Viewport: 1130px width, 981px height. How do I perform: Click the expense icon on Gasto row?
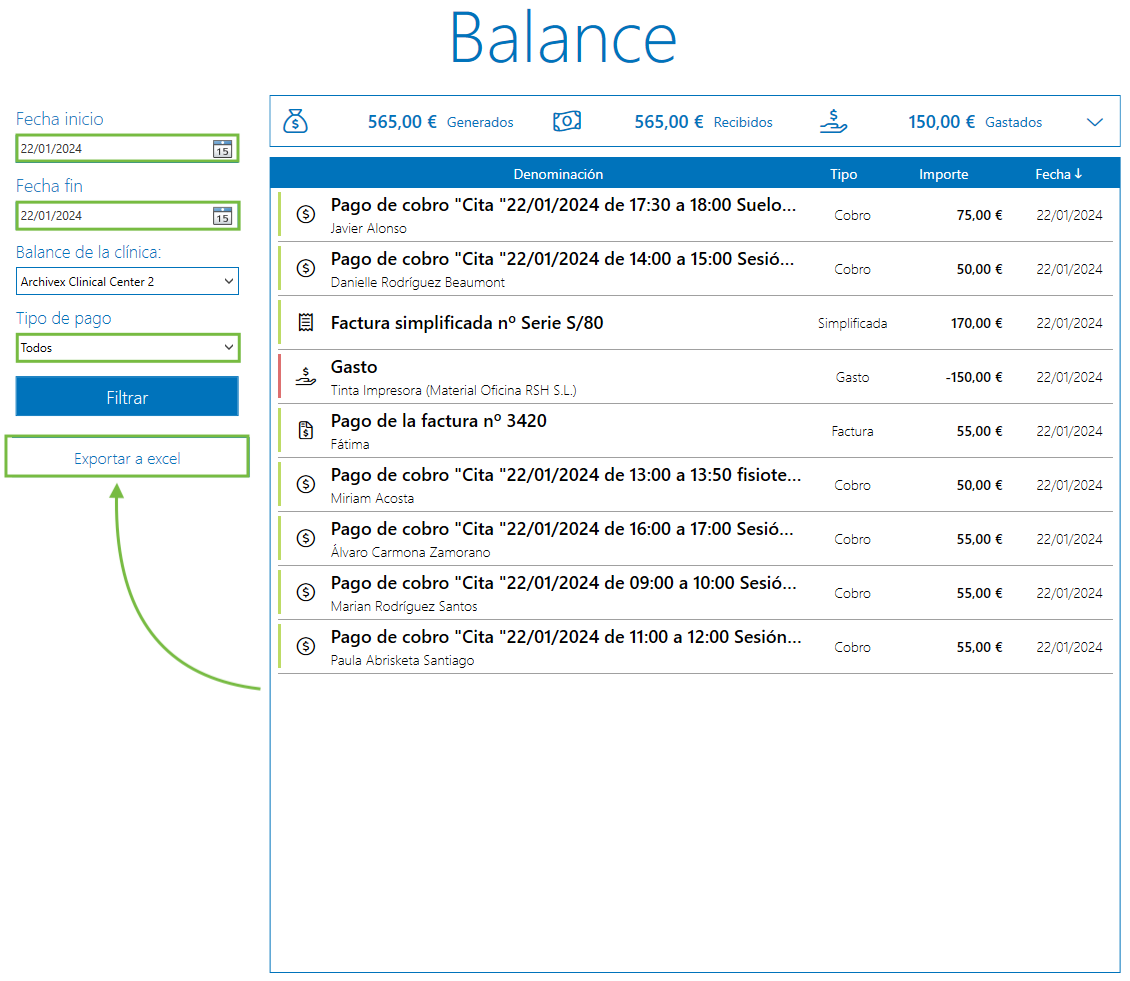pos(306,377)
